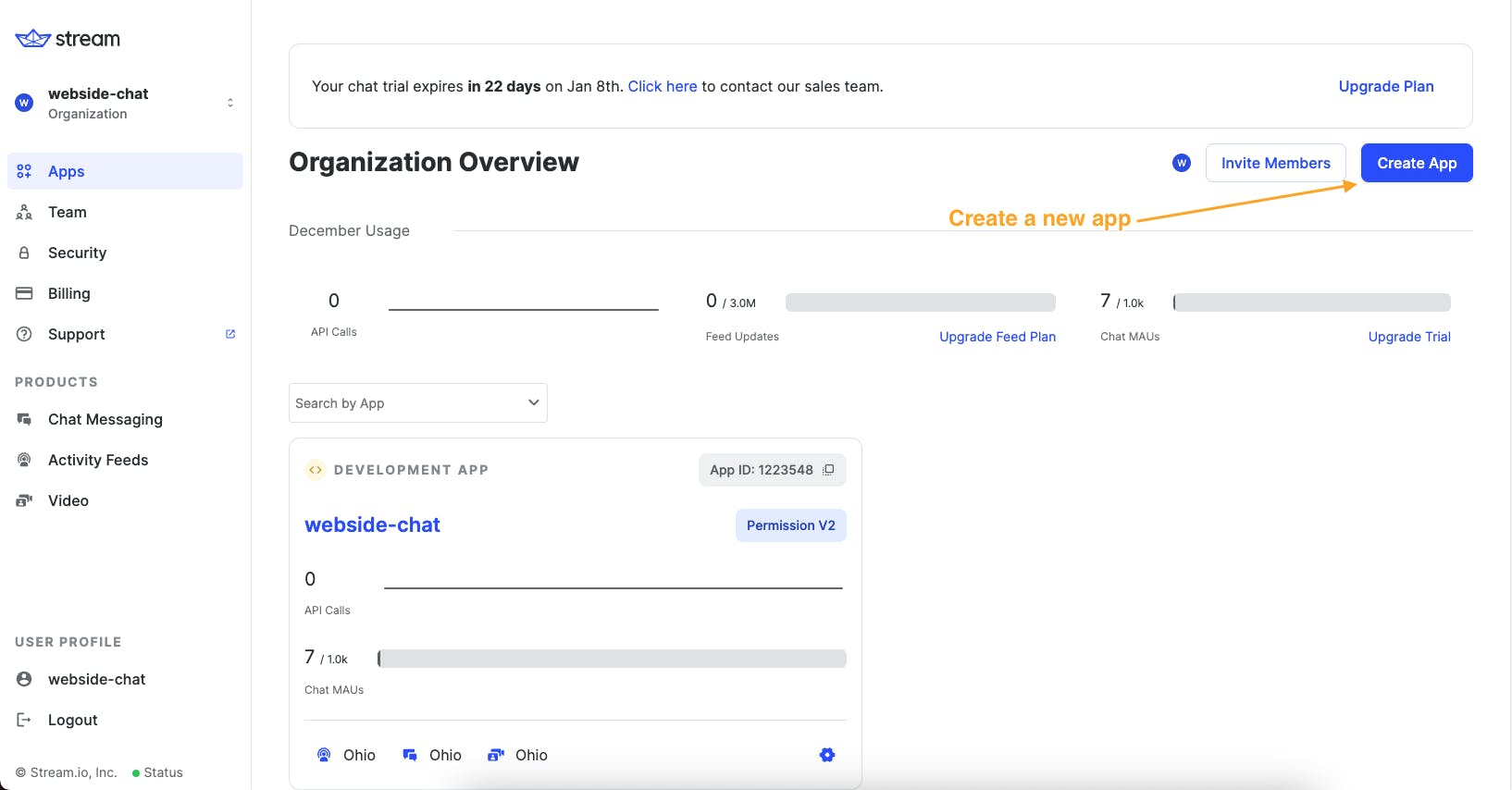Go to Security settings
Screen dimensions: 1512x790
pos(125,253)
